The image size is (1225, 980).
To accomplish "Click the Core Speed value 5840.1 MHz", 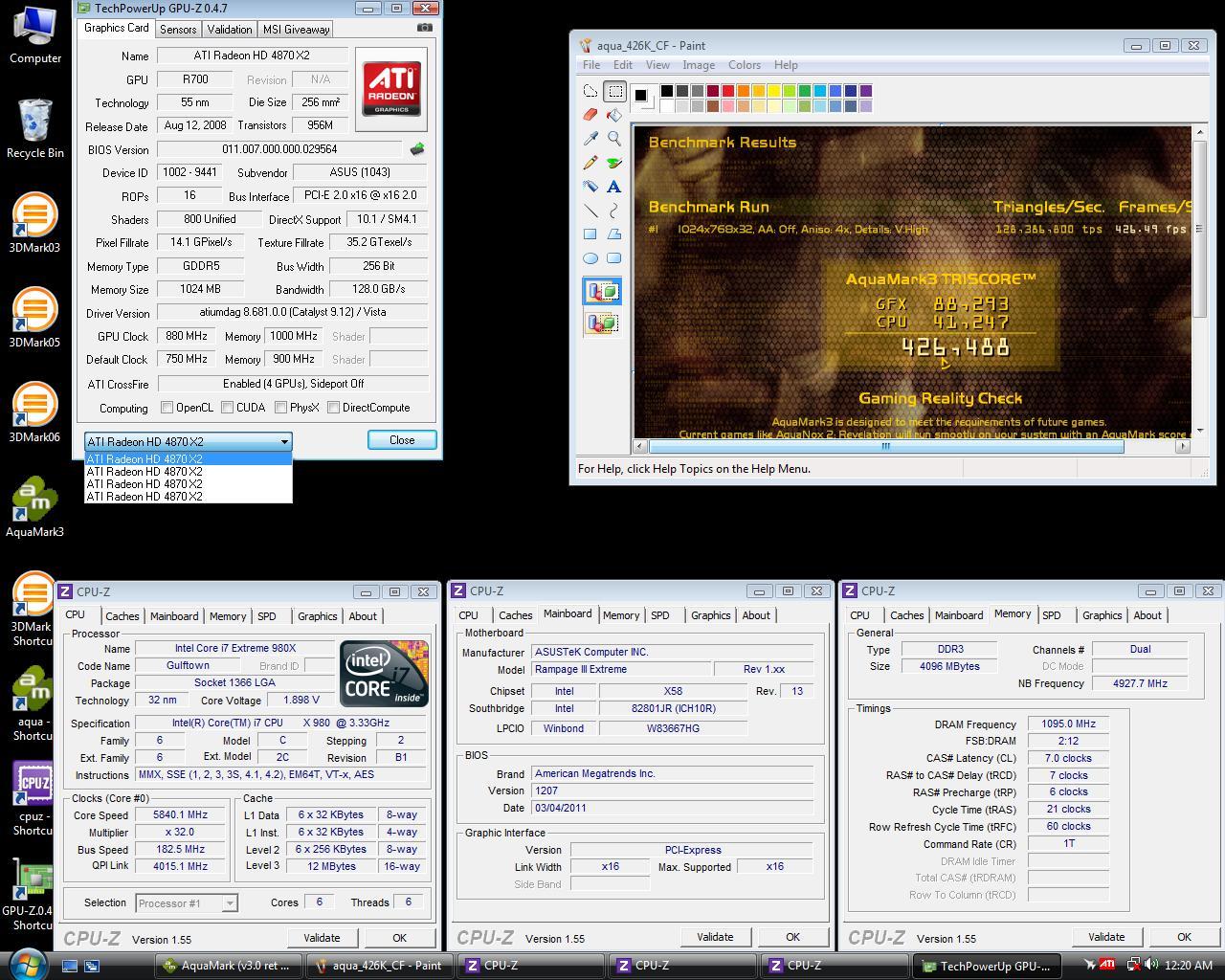I will click(x=181, y=815).
